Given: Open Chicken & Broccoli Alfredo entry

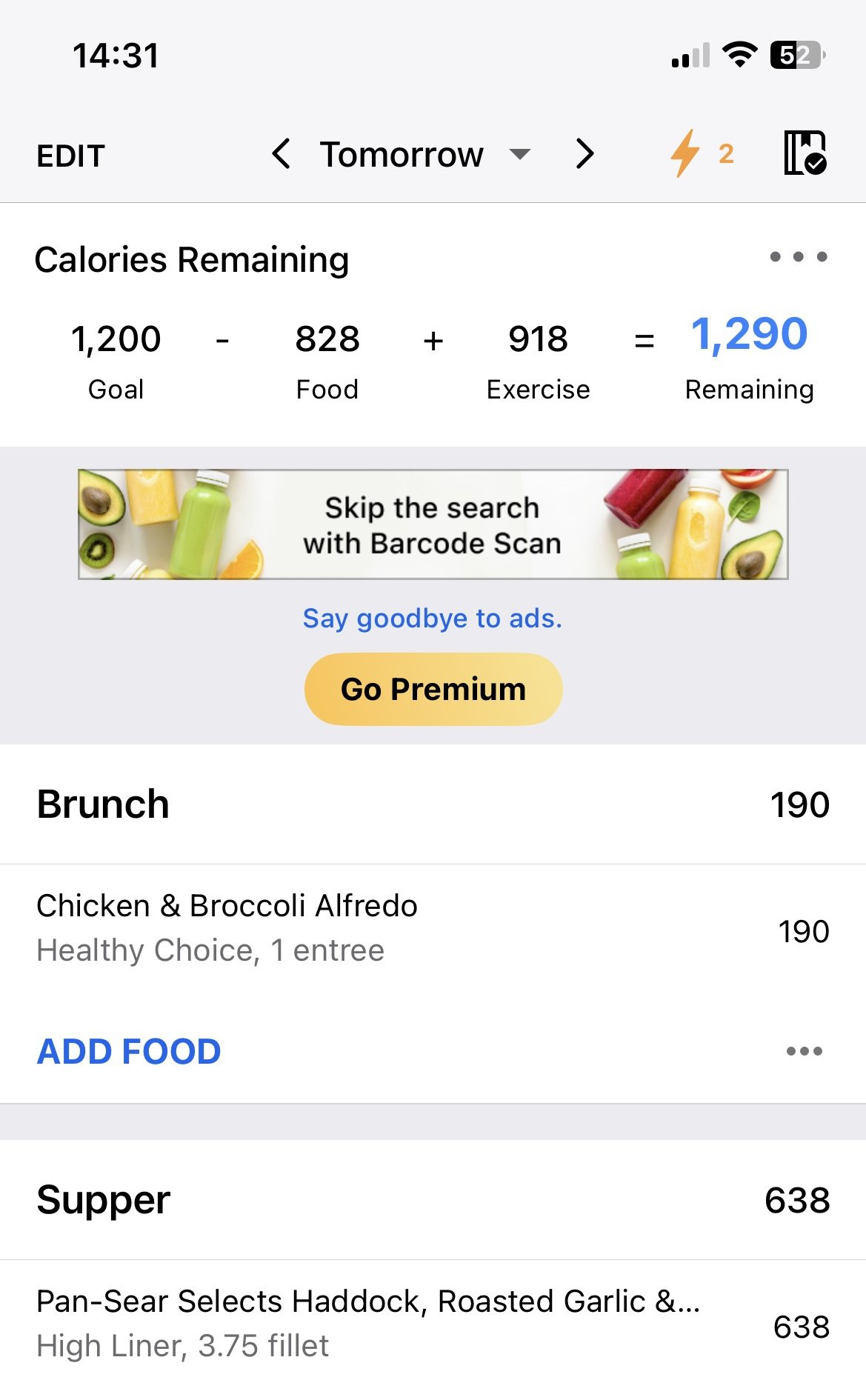Looking at the screenshot, I should (433, 929).
